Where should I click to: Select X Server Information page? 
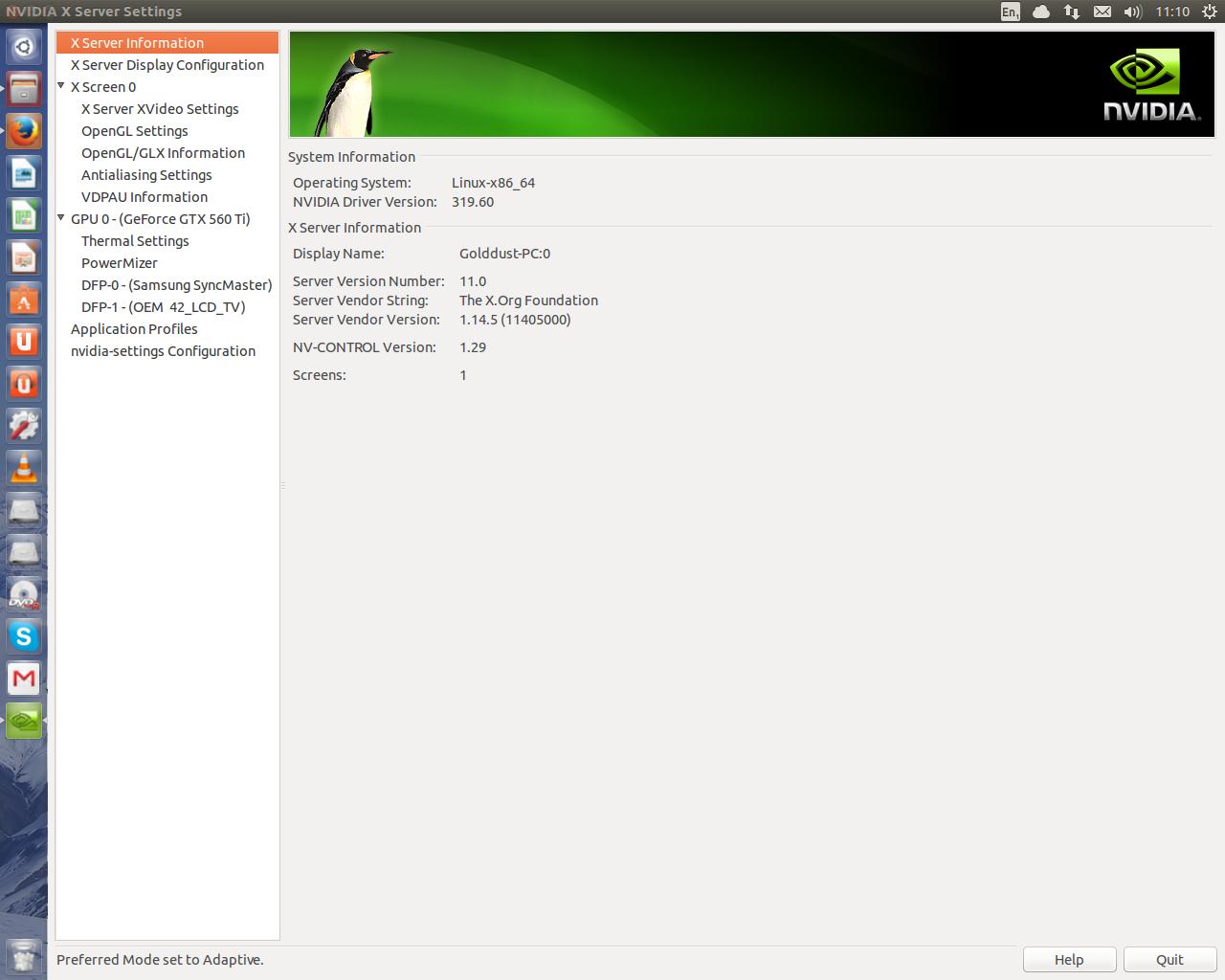click(x=167, y=42)
